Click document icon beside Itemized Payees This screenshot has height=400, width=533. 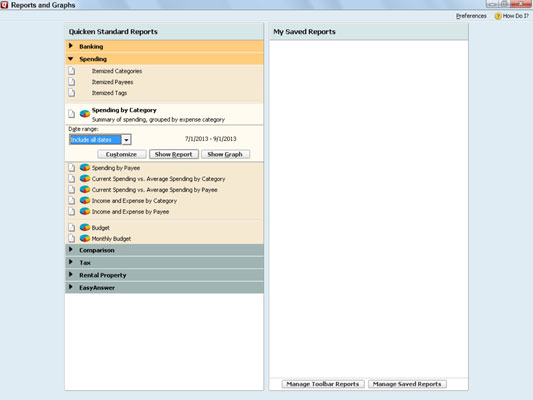[x=71, y=82]
